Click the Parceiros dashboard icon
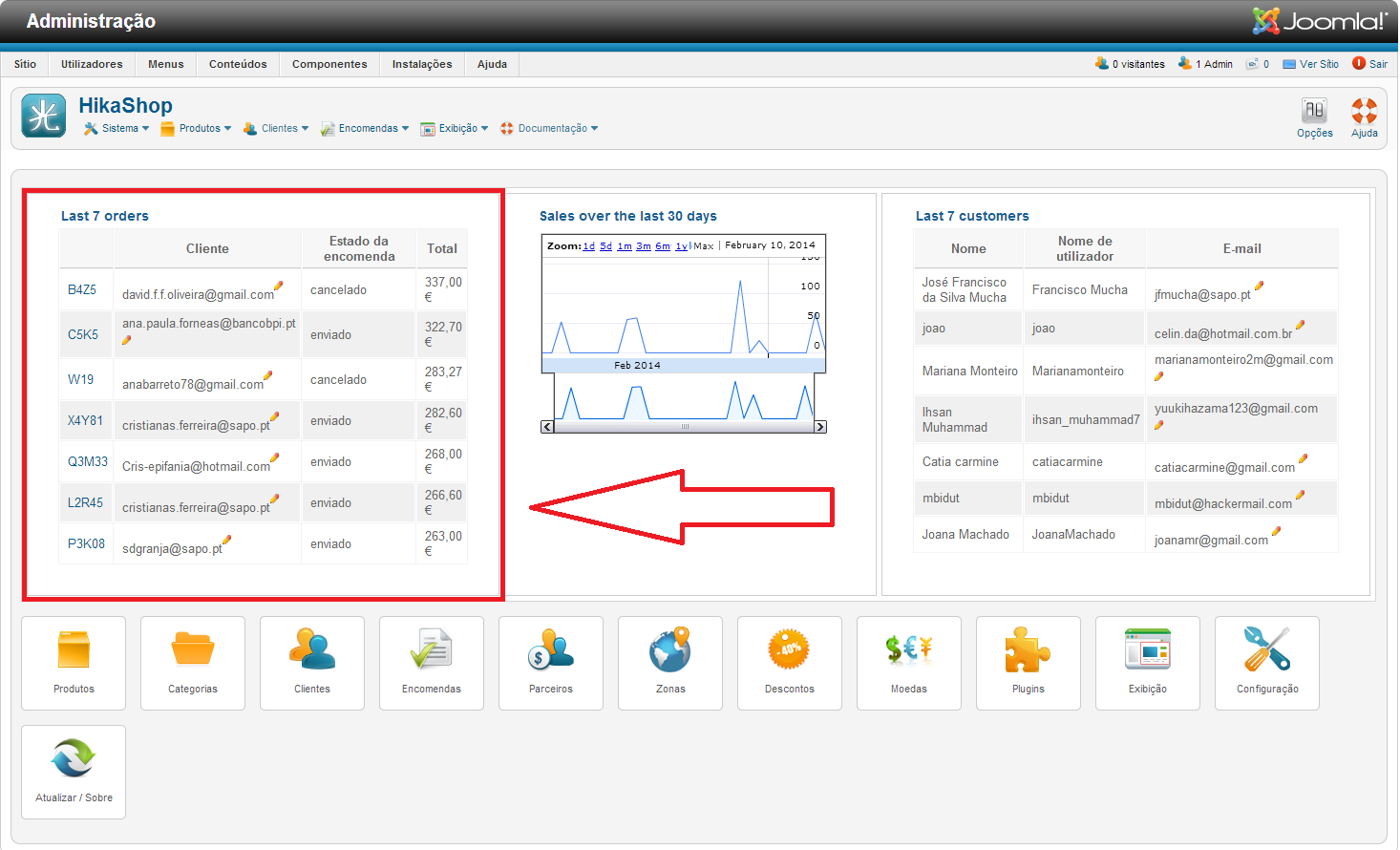The width and height of the screenshot is (1400, 850). 551,662
